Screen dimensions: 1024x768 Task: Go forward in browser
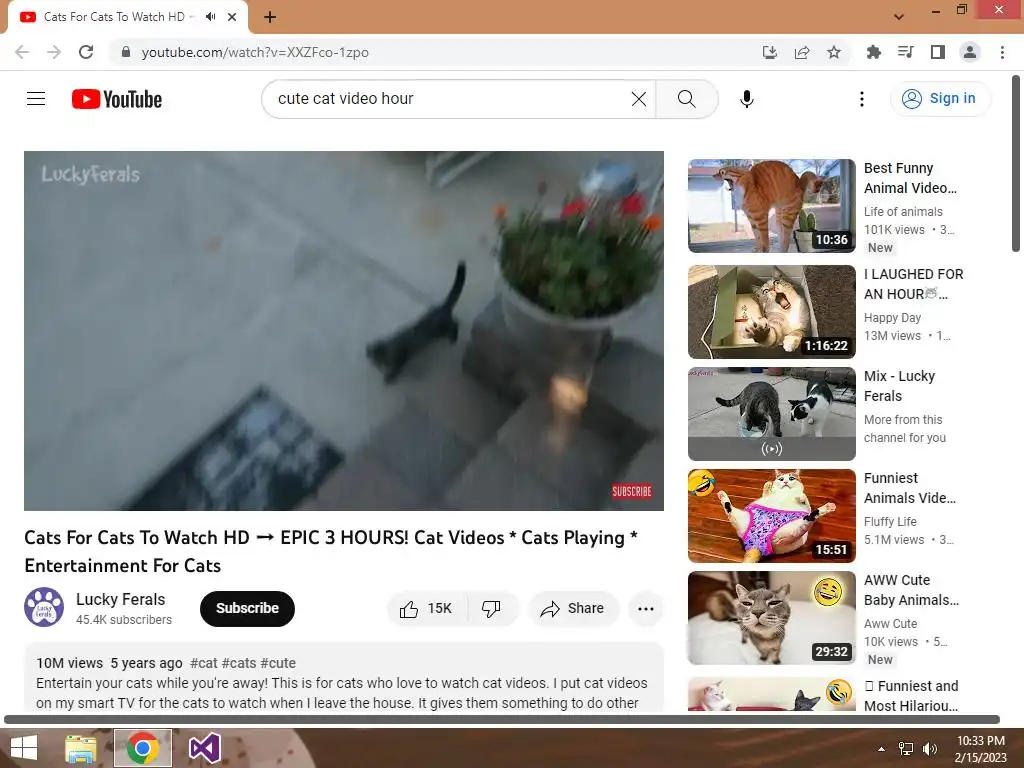coord(54,52)
